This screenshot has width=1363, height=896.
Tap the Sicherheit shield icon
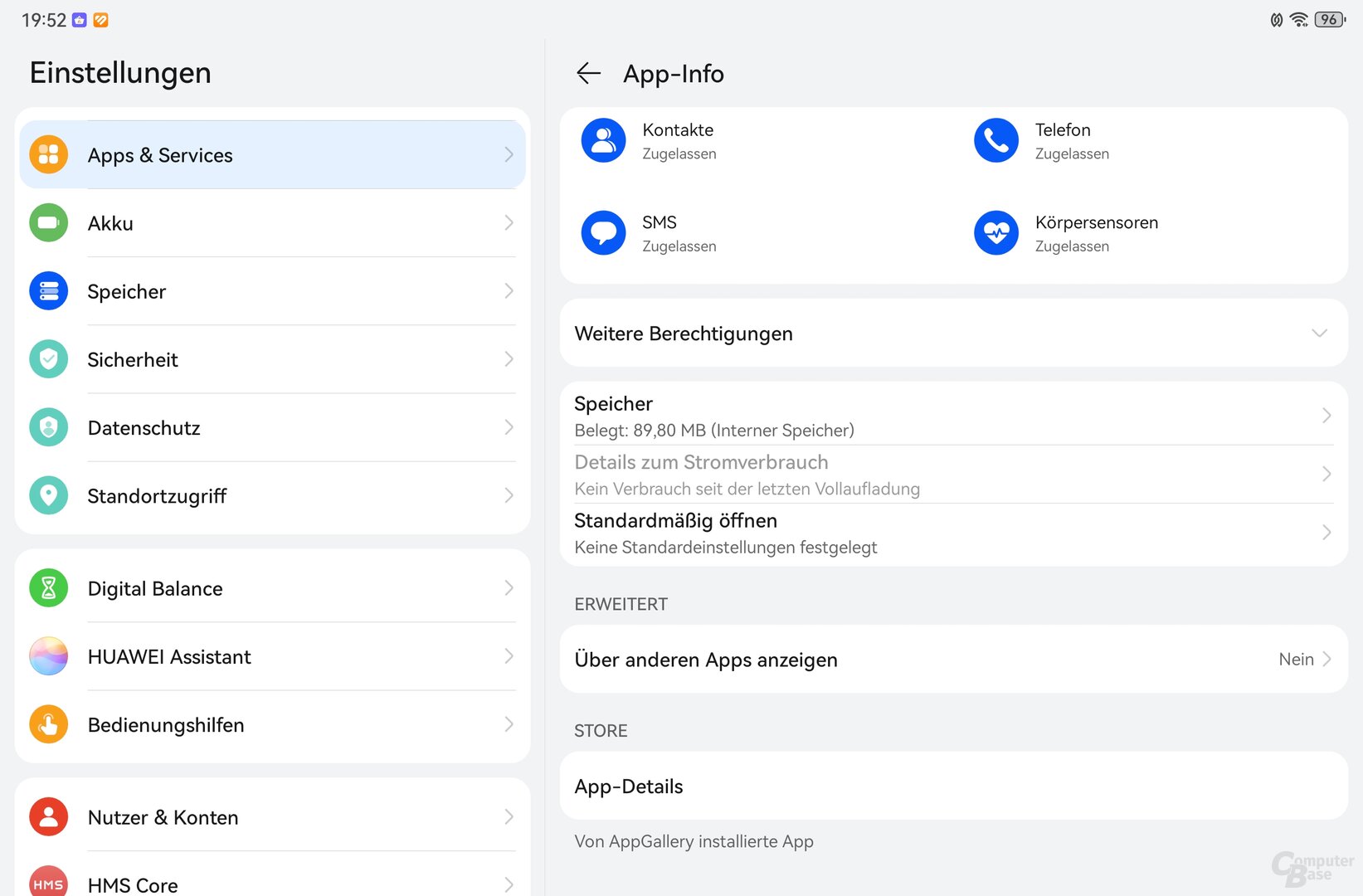pos(49,359)
